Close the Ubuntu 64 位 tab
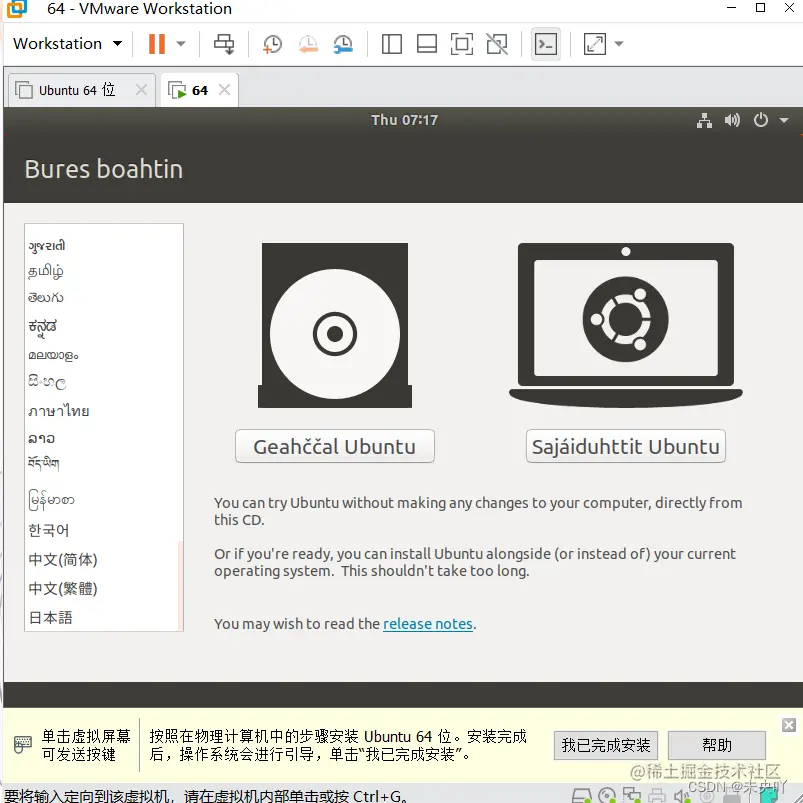 click(x=141, y=90)
